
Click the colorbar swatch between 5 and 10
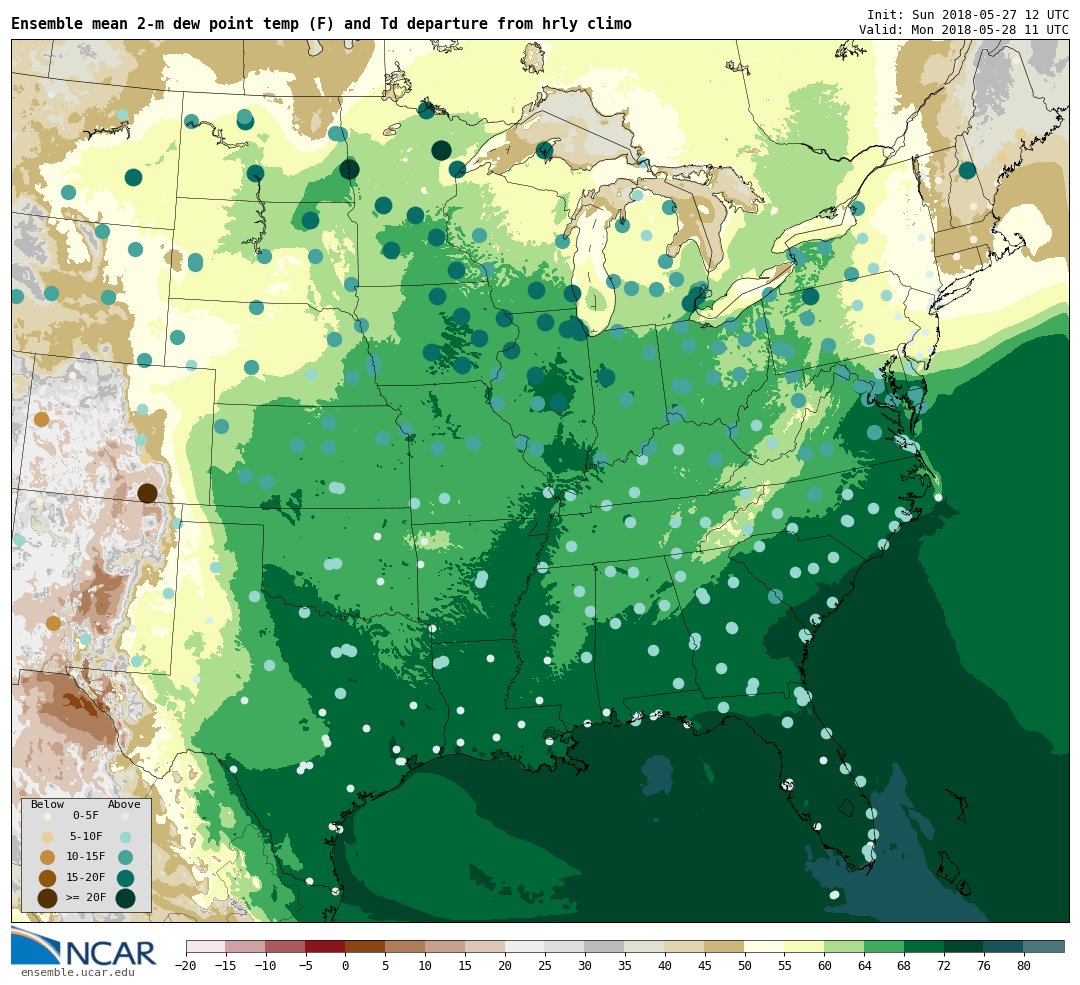(x=405, y=946)
